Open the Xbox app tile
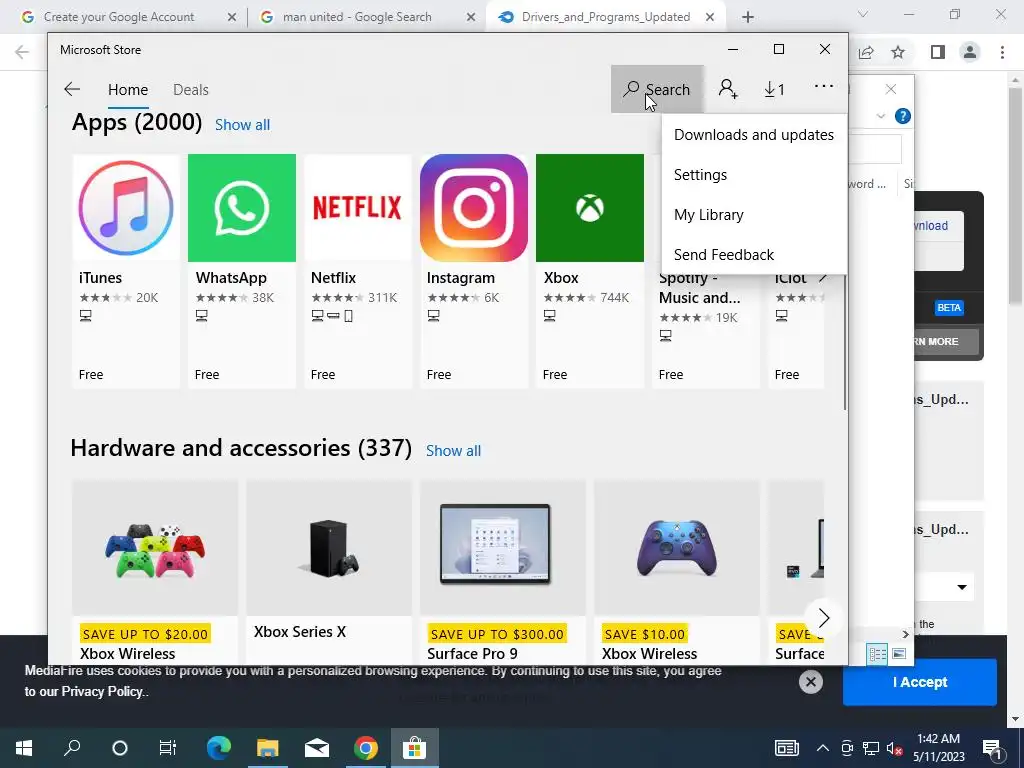1024x768 pixels. point(590,271)
